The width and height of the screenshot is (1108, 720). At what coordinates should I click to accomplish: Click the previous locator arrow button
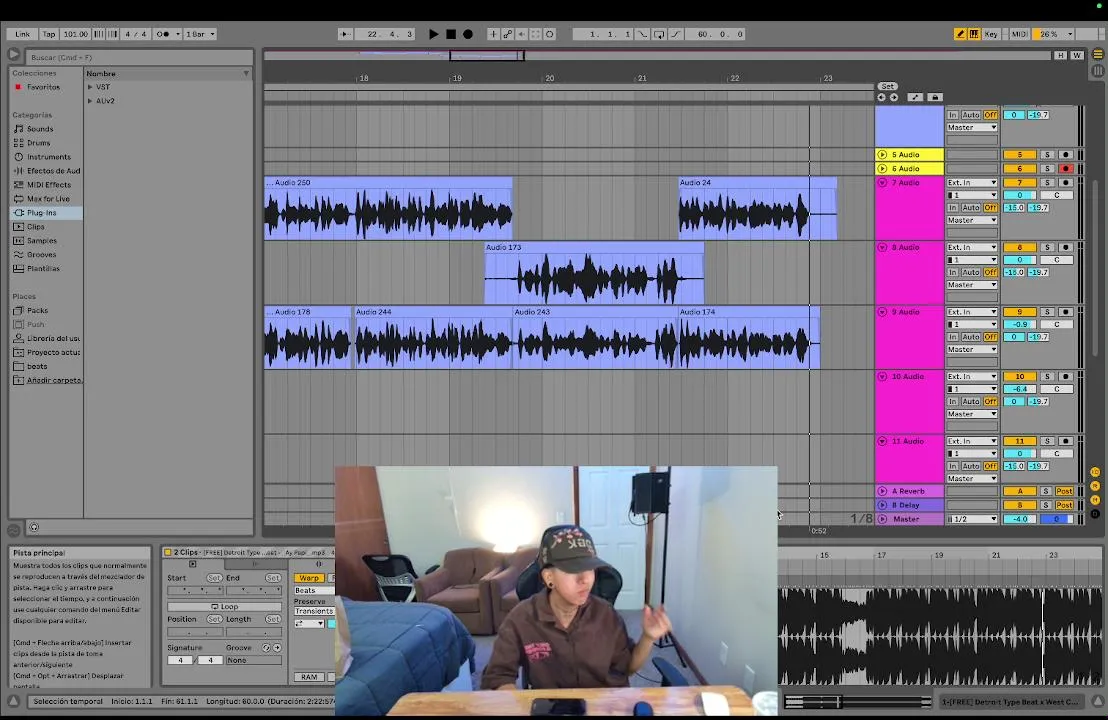pyautogui.click(x=881, y=98)
